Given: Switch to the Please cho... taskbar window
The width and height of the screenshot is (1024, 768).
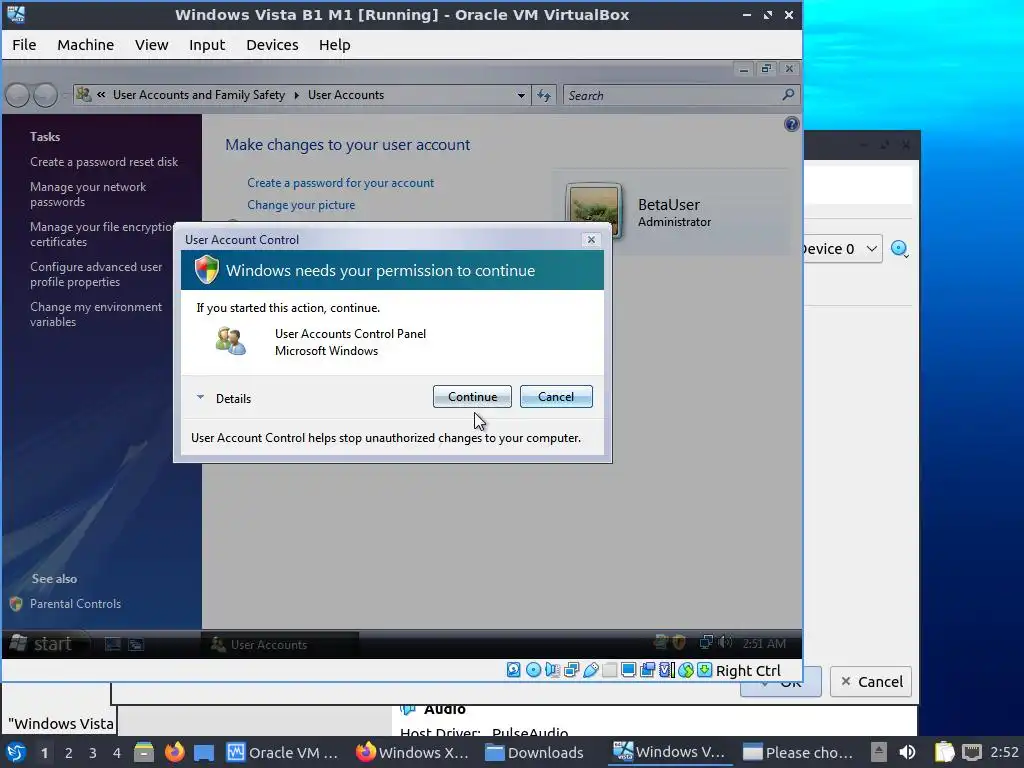Looking at the screenshot, I should (798, 752).
